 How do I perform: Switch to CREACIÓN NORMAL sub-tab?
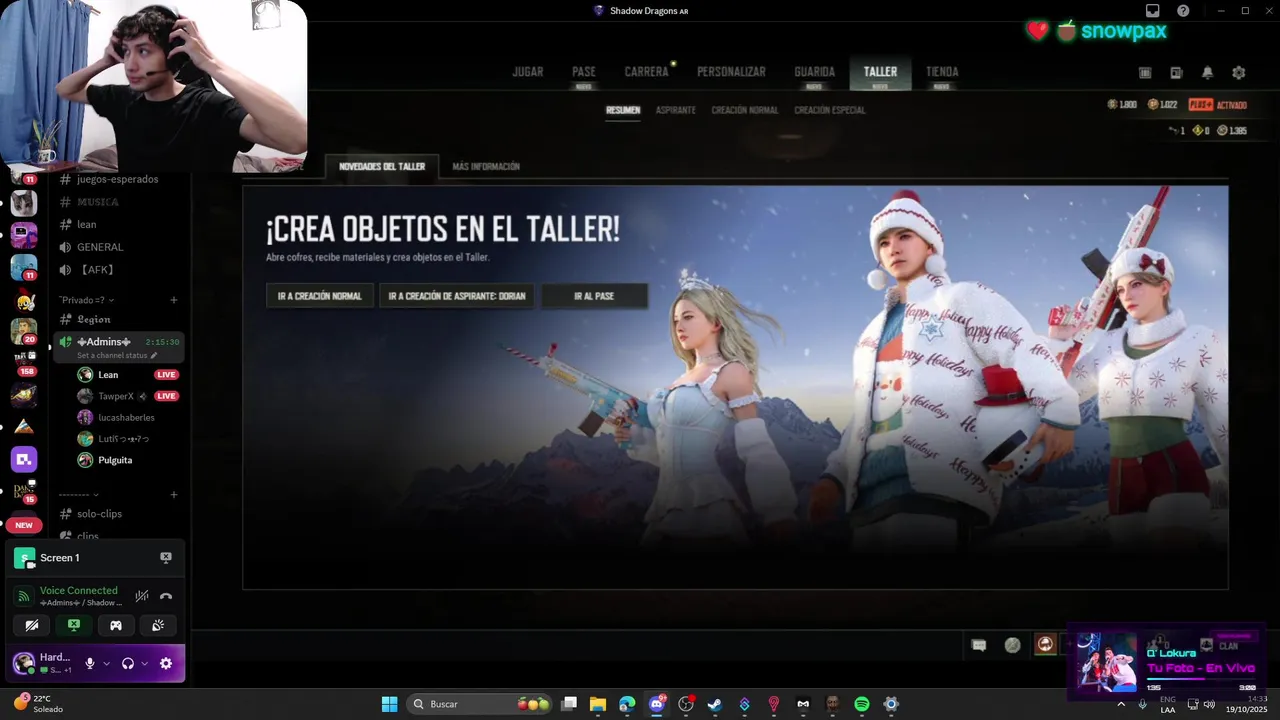point(745,110)
